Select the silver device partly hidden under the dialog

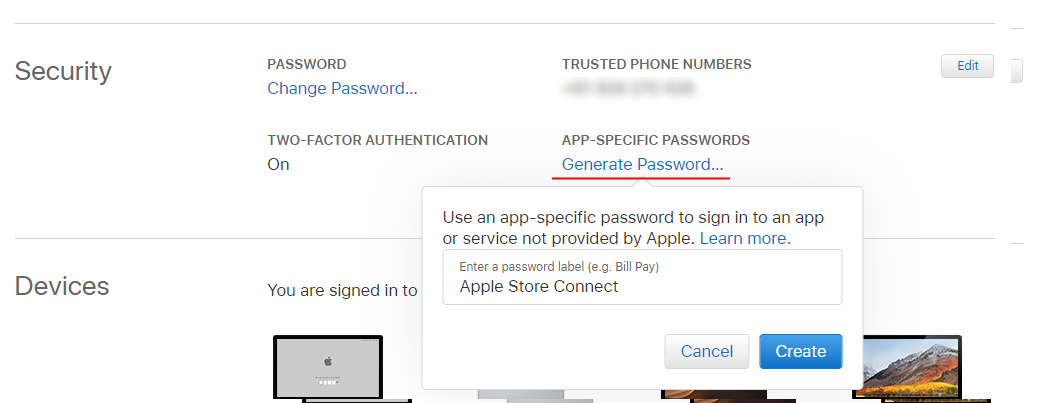coord(536,396)
